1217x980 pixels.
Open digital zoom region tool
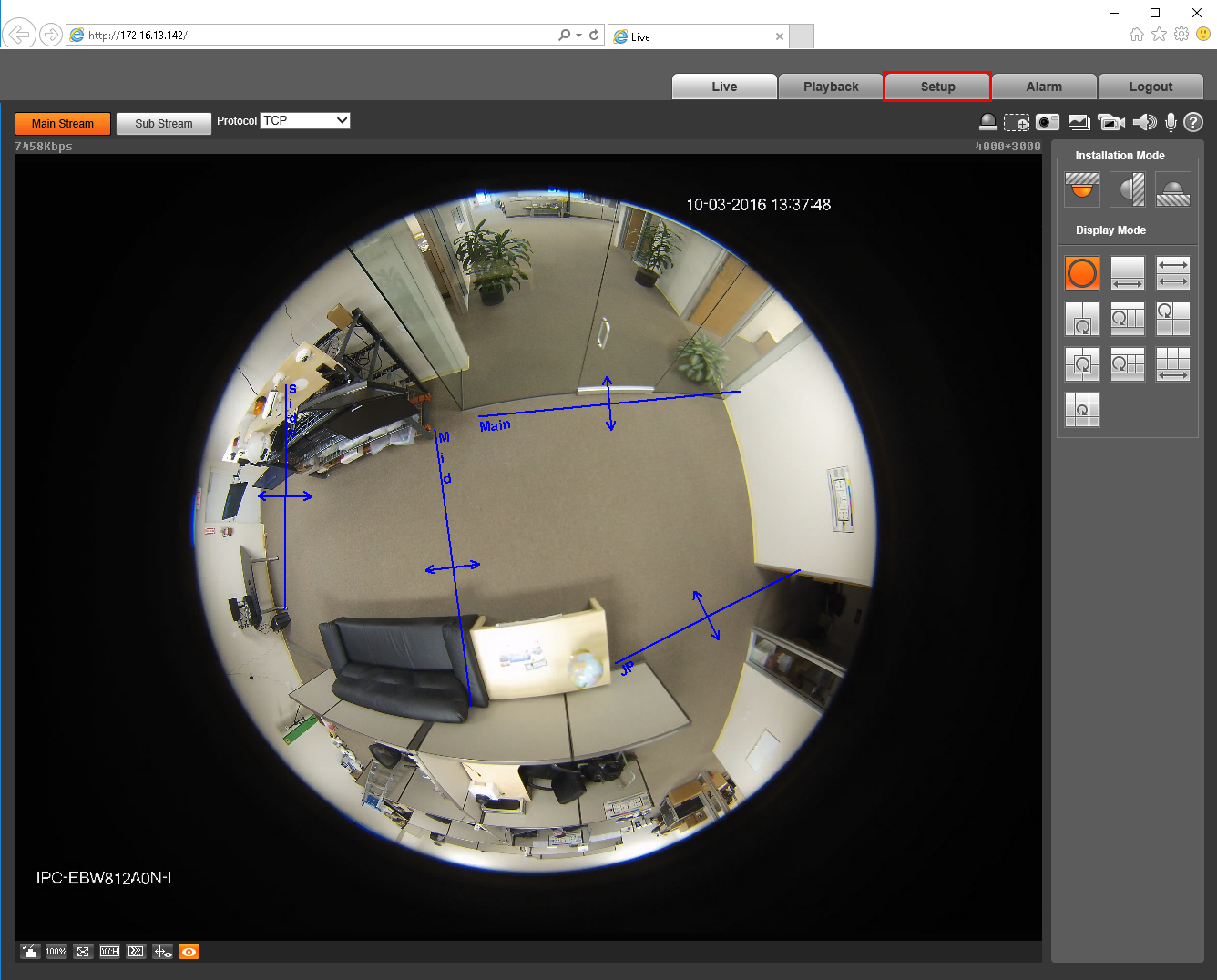point(1017,122)
